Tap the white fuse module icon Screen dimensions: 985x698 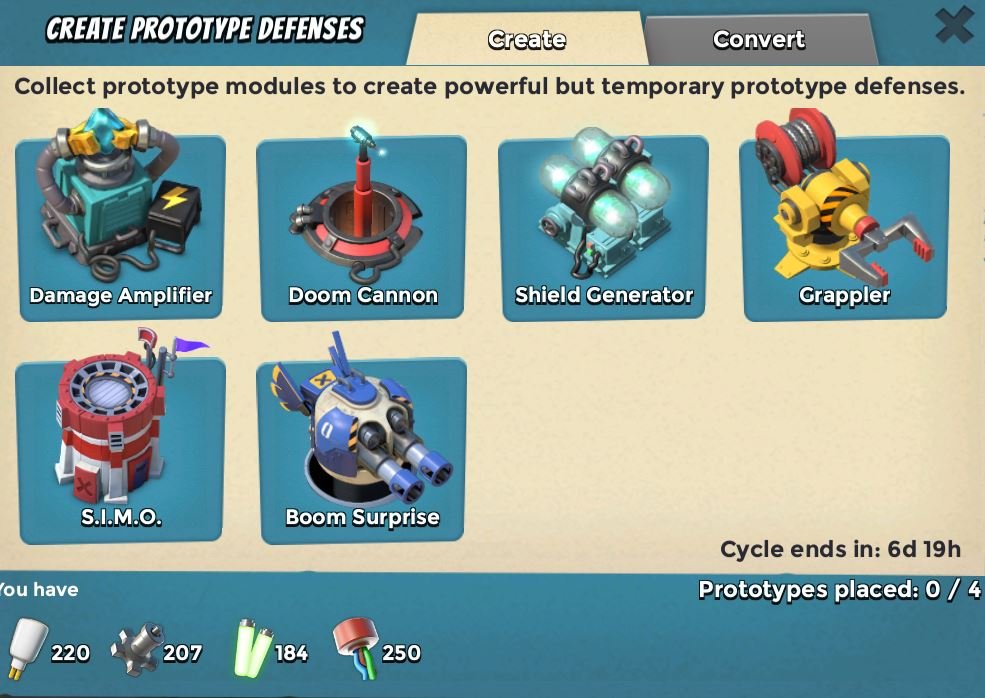tap(28, 649)
